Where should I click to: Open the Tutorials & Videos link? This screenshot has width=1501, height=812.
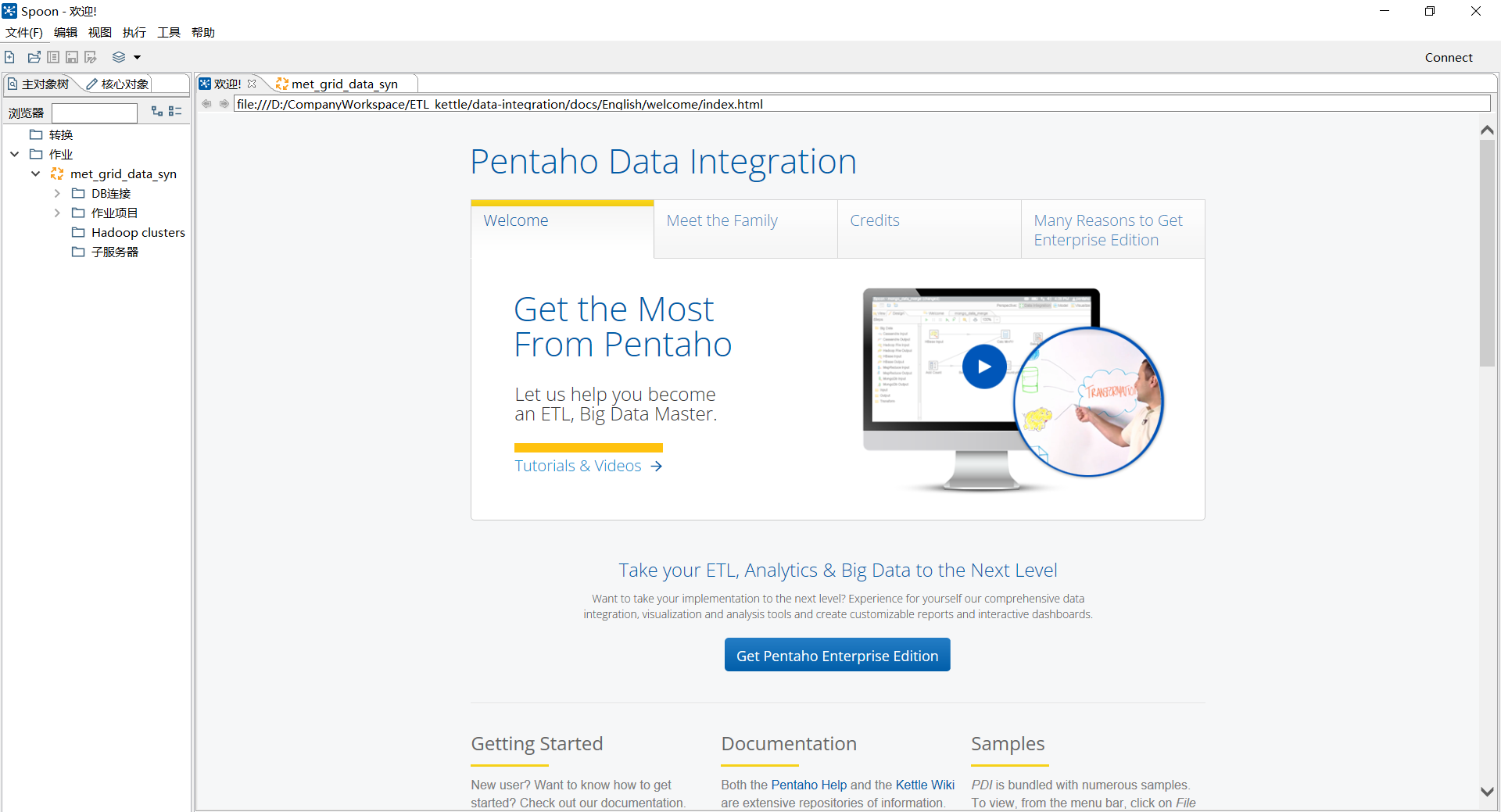click(x=589, y=466)
